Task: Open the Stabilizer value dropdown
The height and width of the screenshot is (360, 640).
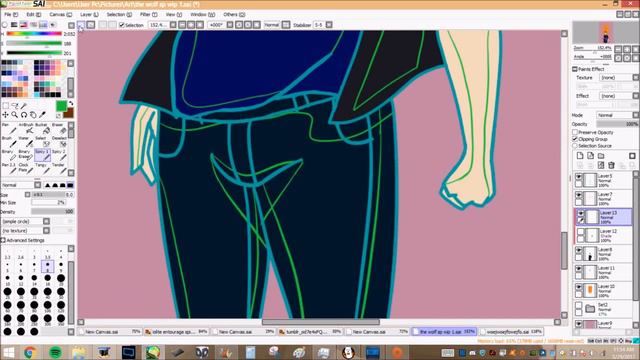Action: click(329, 25)
